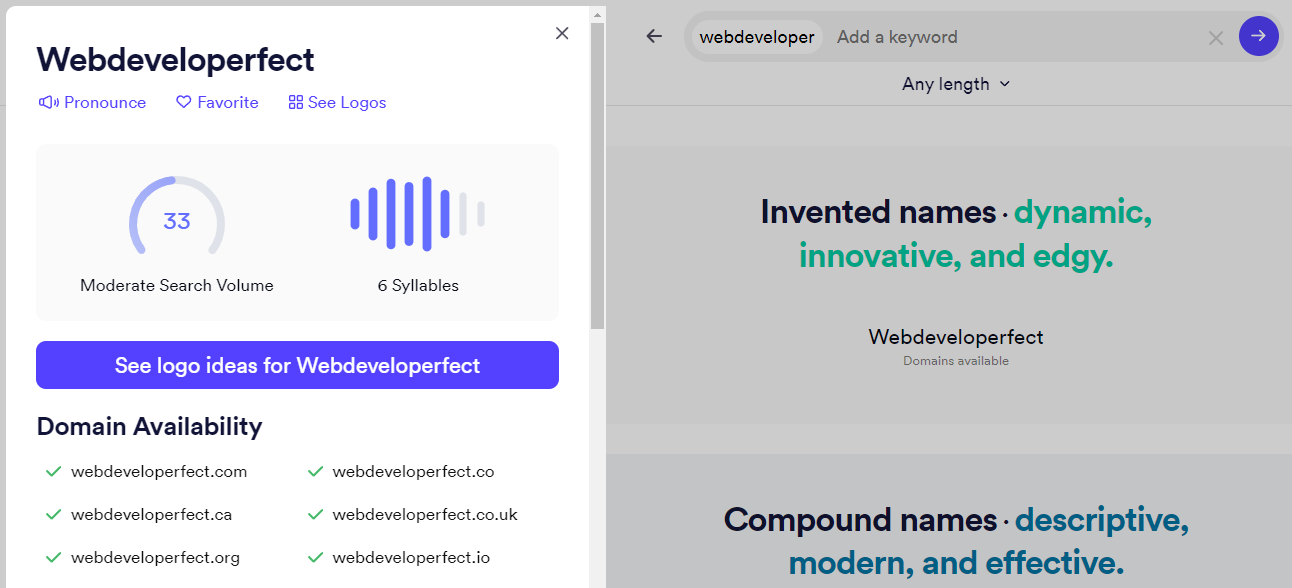Click the Pronounce speaker icon

coord(49,102)
